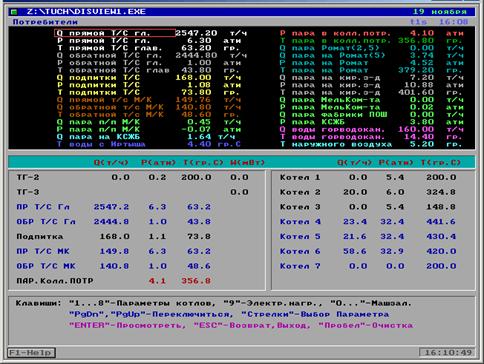Viewport: 484px width, 364px height.
Task: Select 'P пара в колл.потр.' row
Action: (x=371, y=33)
